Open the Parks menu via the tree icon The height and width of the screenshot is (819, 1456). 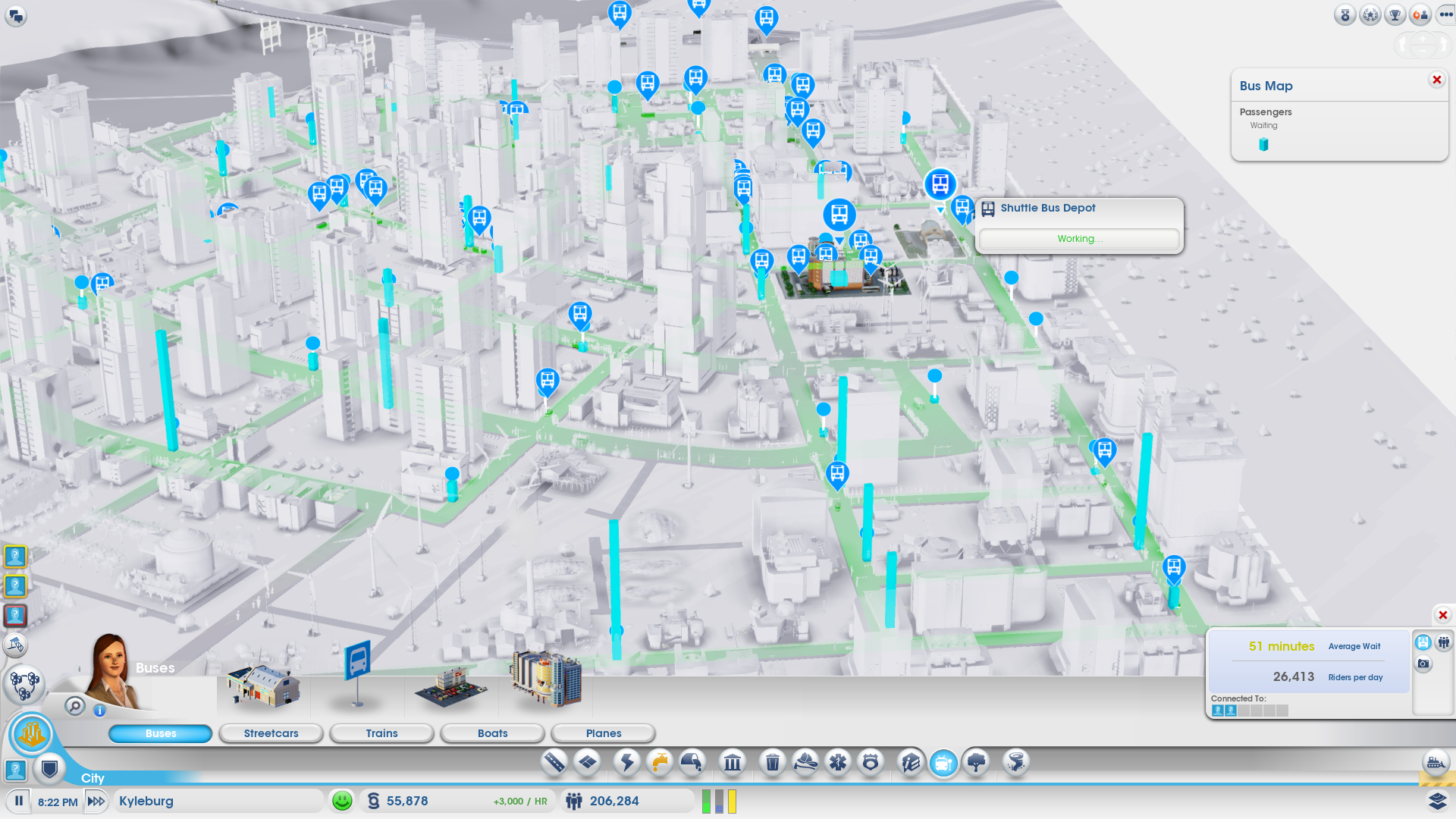(976, 763)
